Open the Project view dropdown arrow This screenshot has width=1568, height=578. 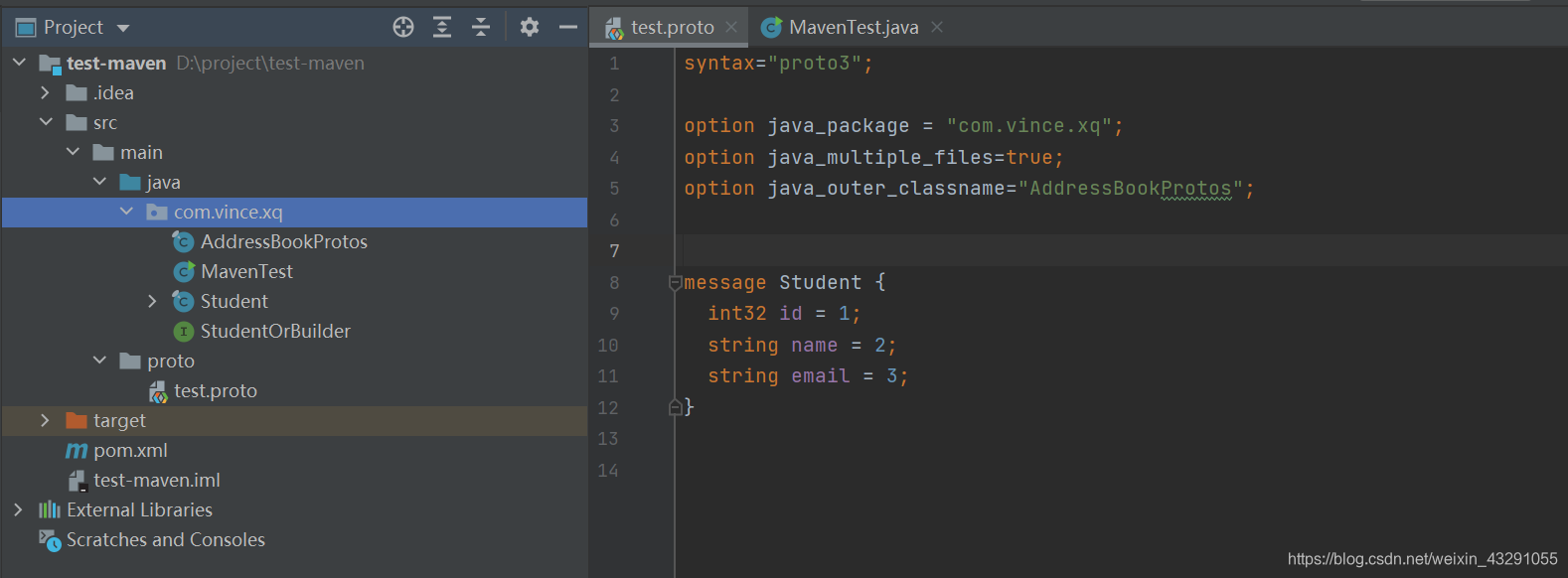[x=123, y=28]
